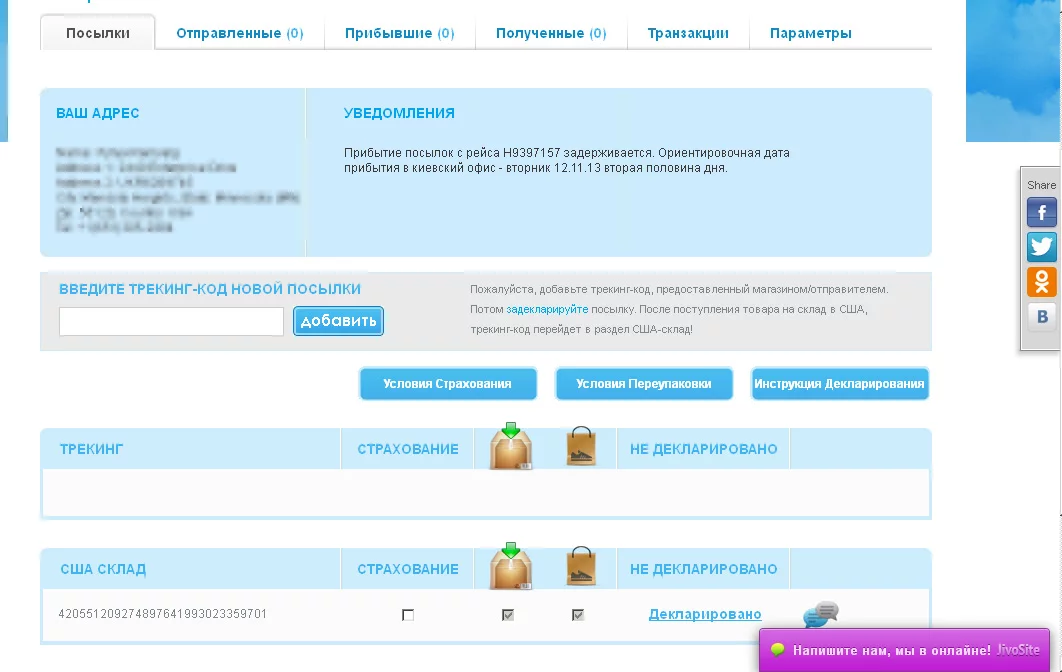The width and height of the screenshot is (1062, 672).
Task: Click box icon in ТРЕКИНГ header
Action: 511,446
